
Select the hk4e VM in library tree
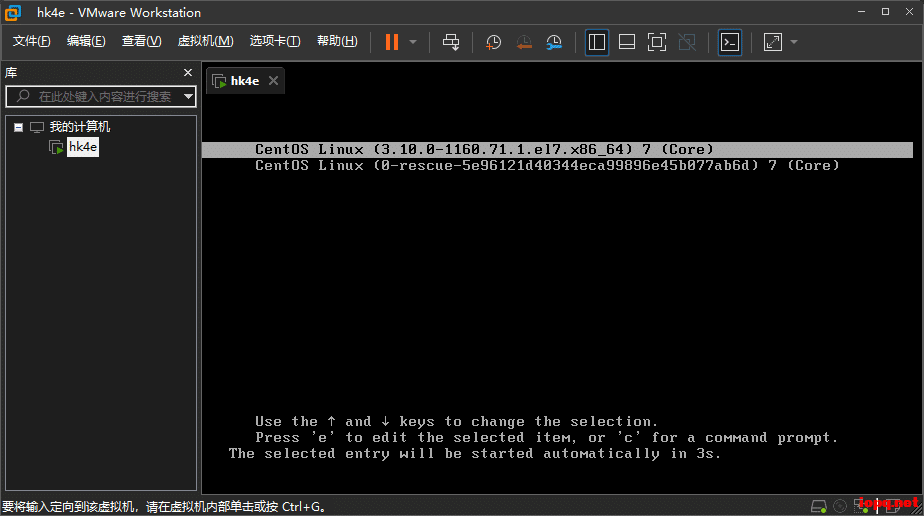click(x=82, y=147)
